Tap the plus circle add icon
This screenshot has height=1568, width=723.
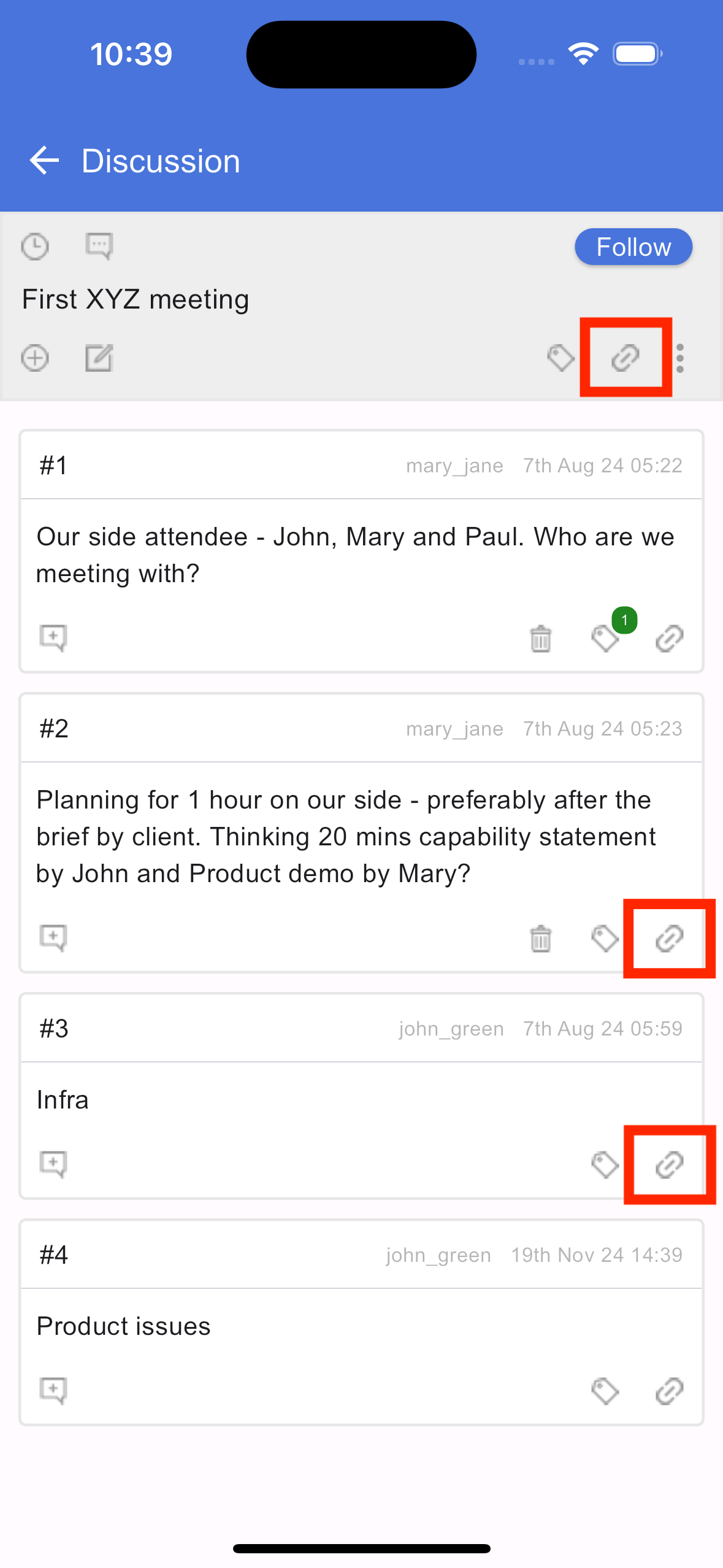pyautogui.click(x=35, y=358)
